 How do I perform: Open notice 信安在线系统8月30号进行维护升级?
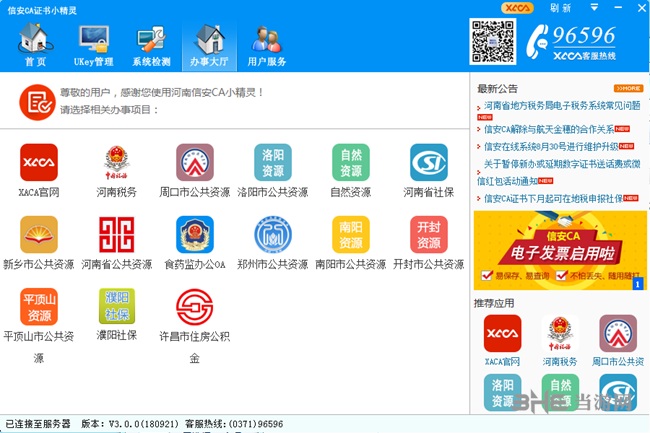click(551, 147)
